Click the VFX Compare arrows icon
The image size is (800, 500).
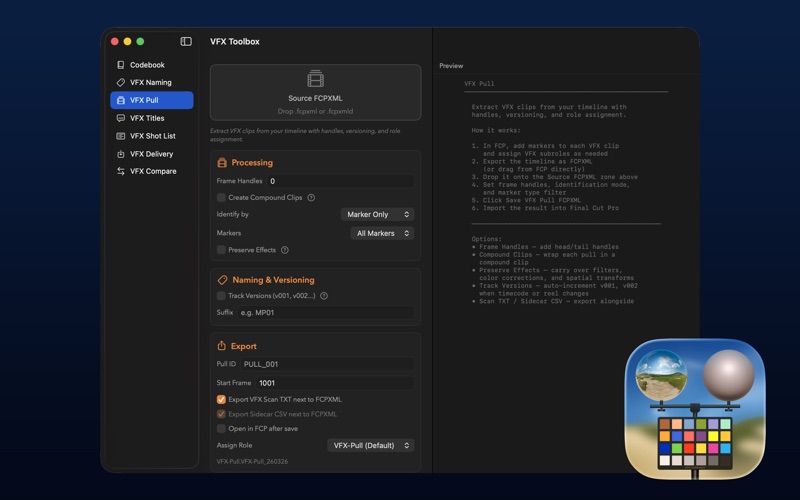tap(120, 171)
